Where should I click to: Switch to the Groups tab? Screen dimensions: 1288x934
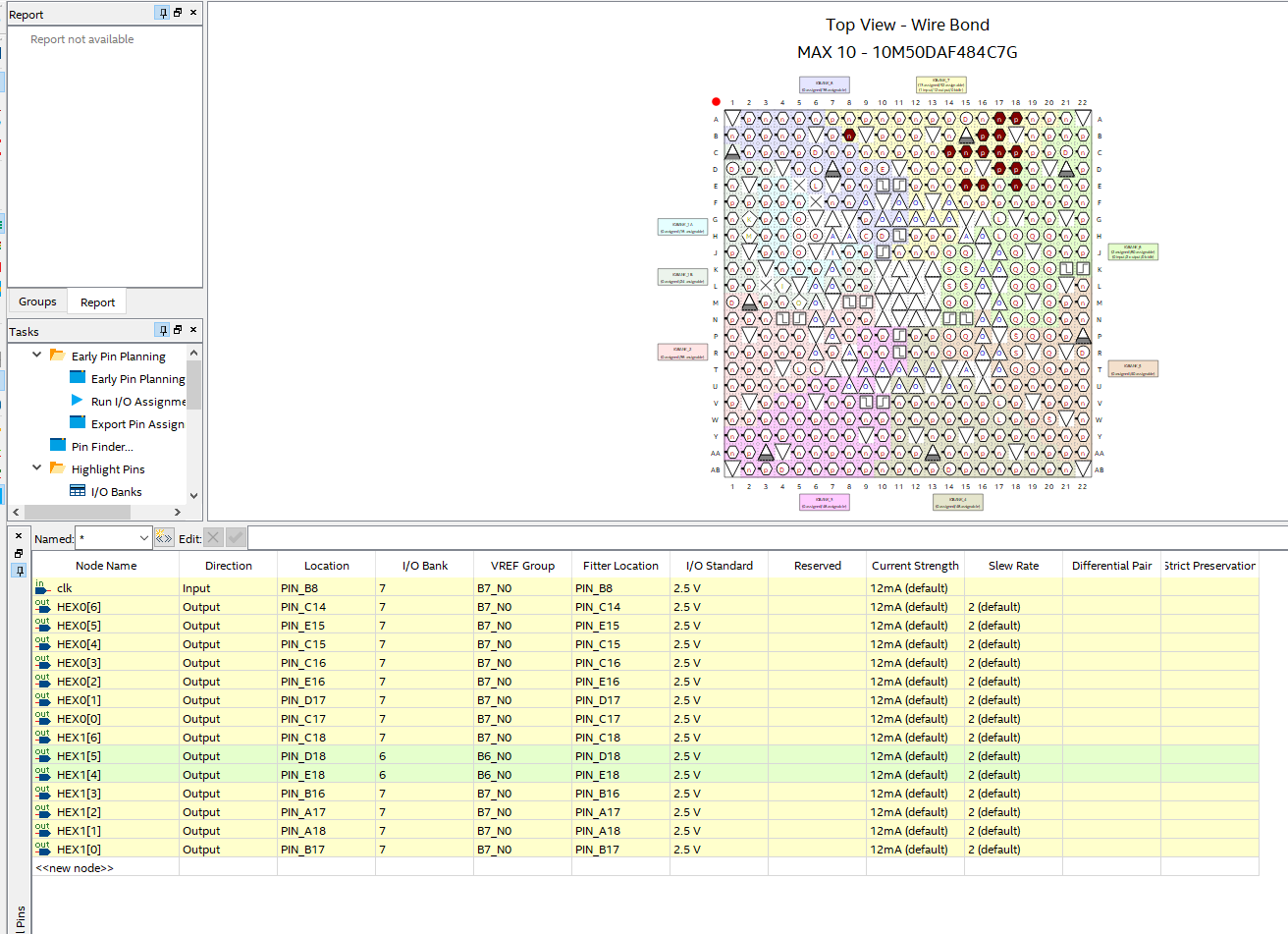37,302
